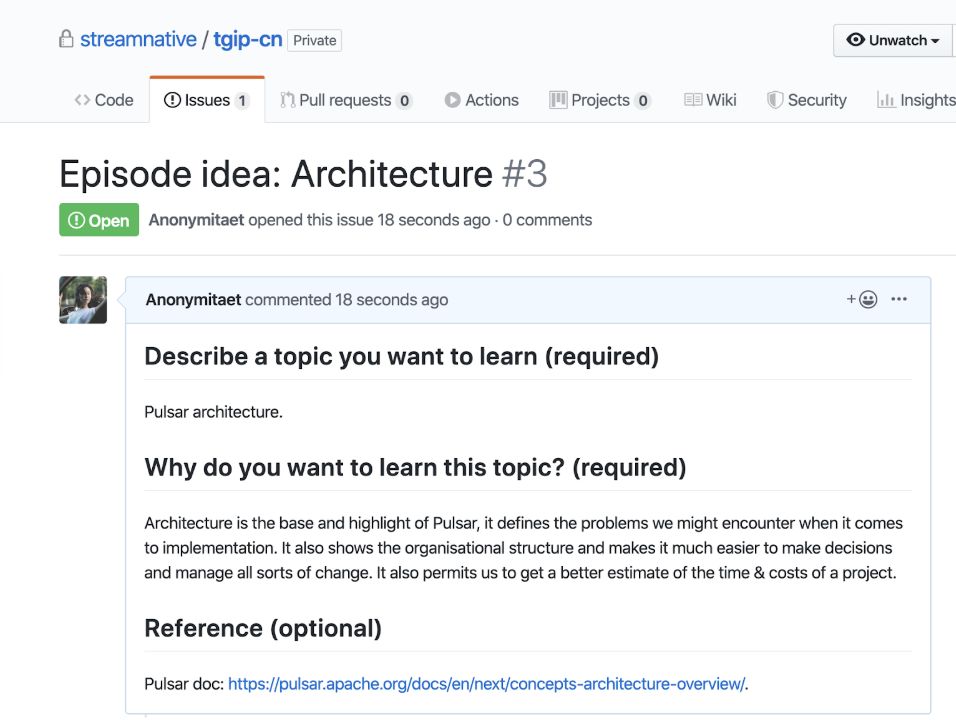Click the green Open status badge
956x728 pixels.
click(99, 219)
